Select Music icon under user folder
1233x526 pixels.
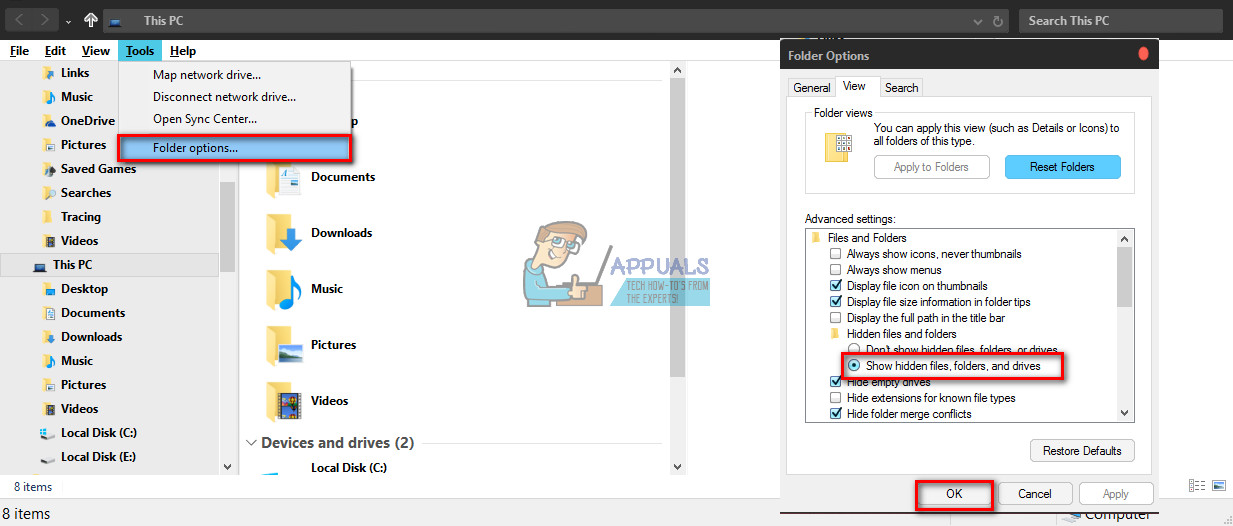point(49,97)
